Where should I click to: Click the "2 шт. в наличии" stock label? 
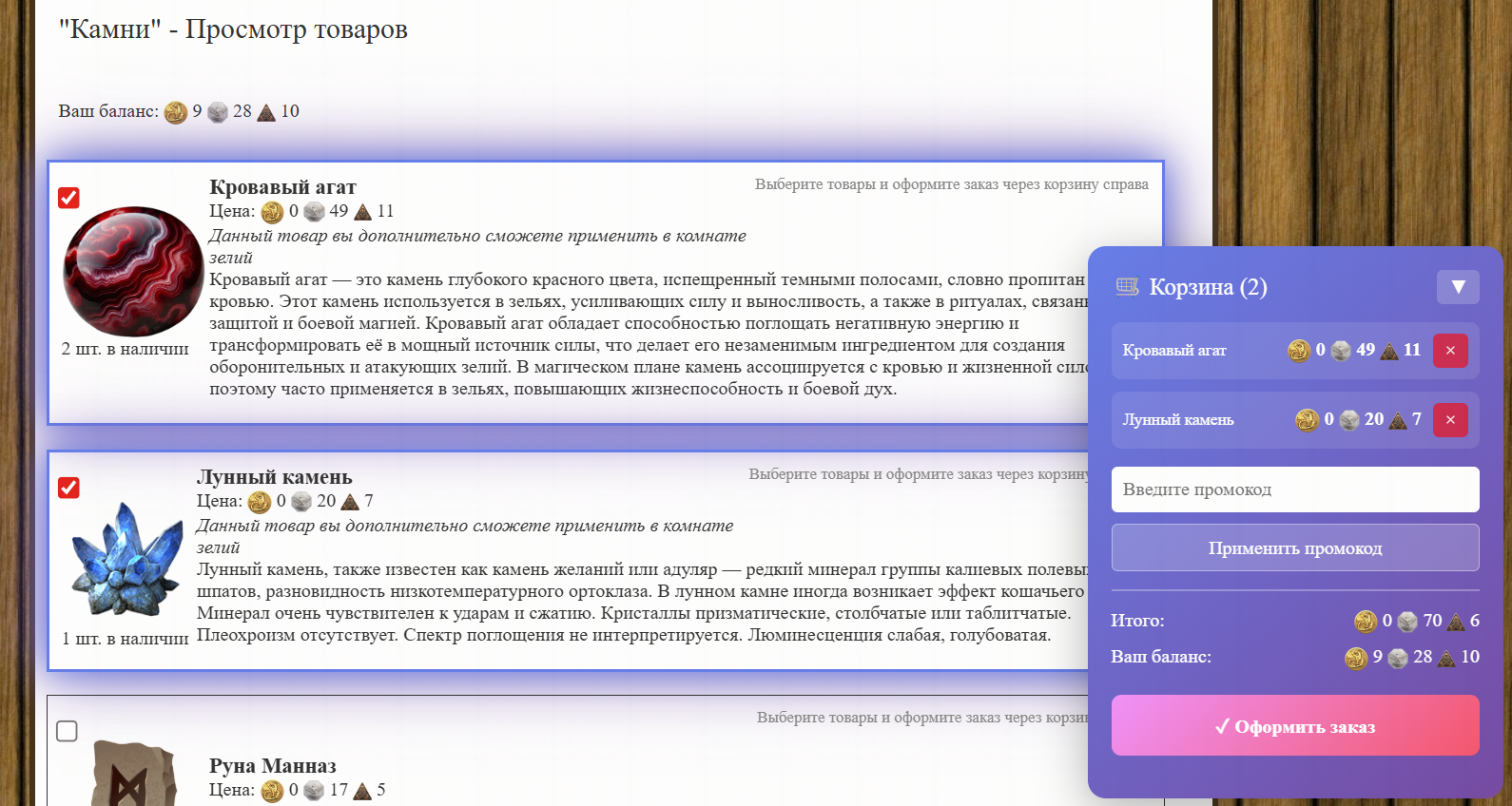[x=126, y=349]
